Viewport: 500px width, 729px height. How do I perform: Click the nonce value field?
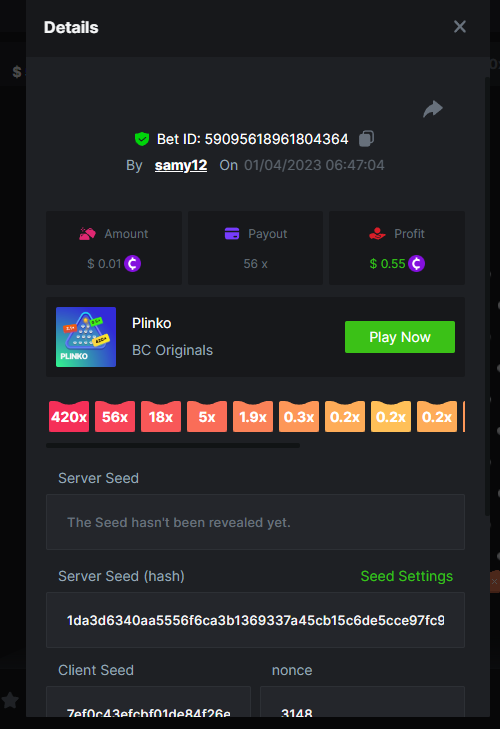tap(362, 702)
